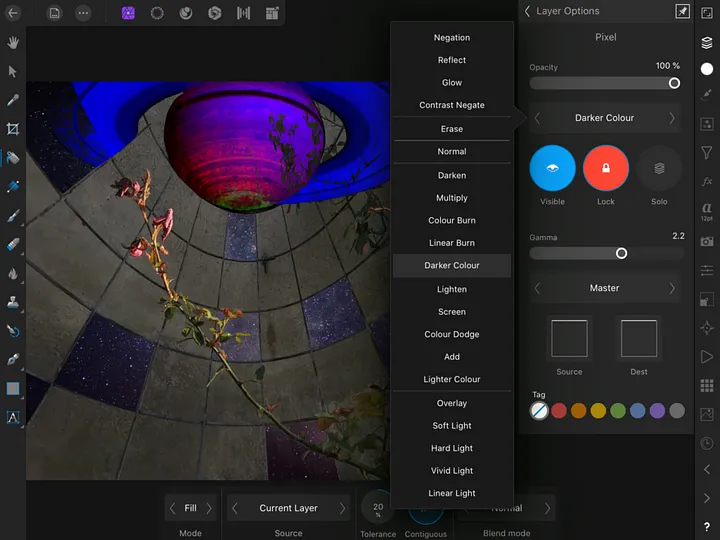Choose Soft Light blend mode
The image size is (720, 540).
pyautogui.click(x=452, y=426)
